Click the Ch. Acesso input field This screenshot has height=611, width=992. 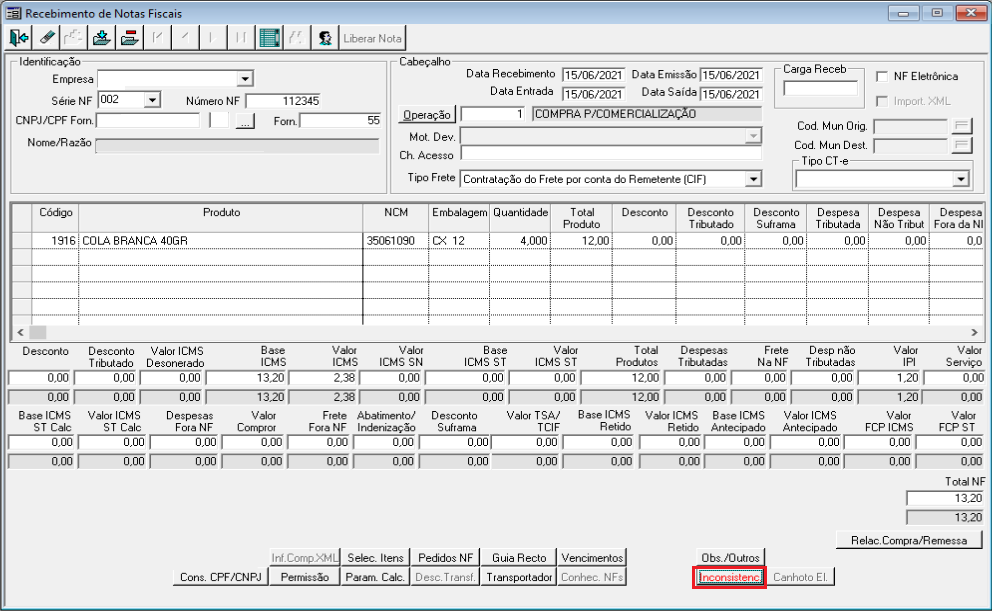click(x=611, y=154)
